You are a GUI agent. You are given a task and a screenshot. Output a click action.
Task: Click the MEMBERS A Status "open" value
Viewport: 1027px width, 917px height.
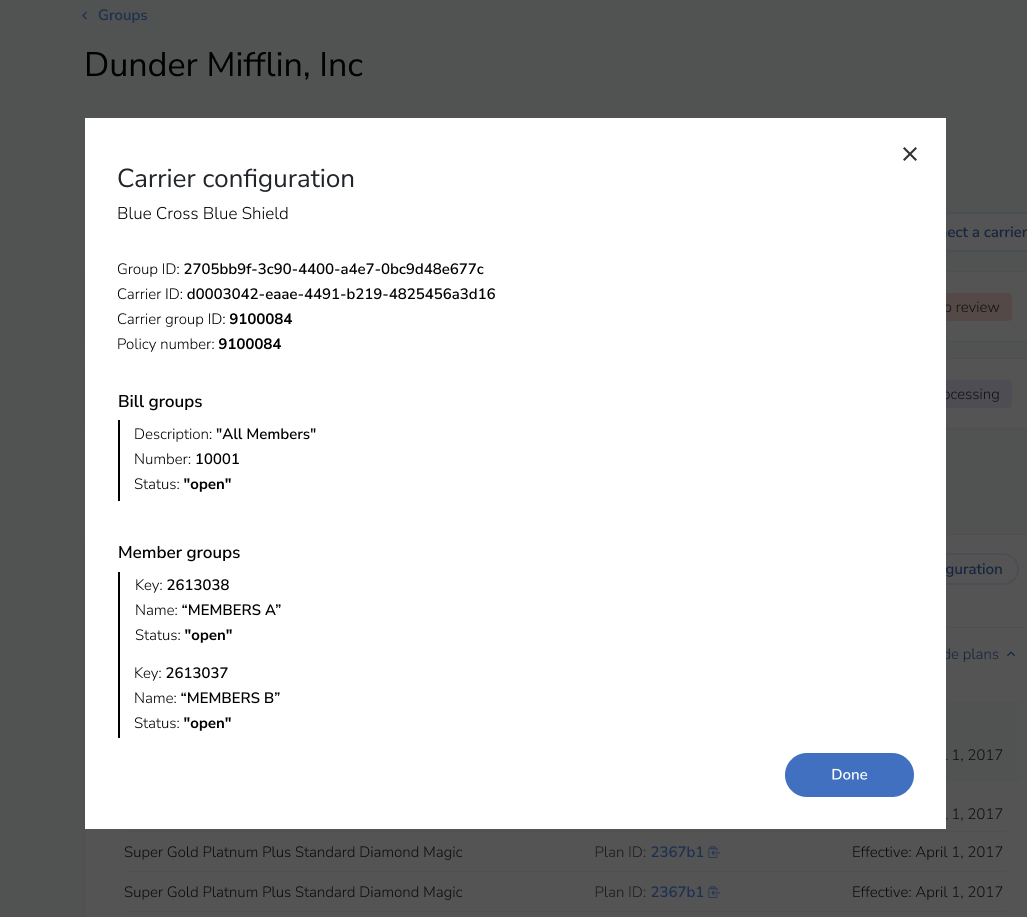pos(208,635)
